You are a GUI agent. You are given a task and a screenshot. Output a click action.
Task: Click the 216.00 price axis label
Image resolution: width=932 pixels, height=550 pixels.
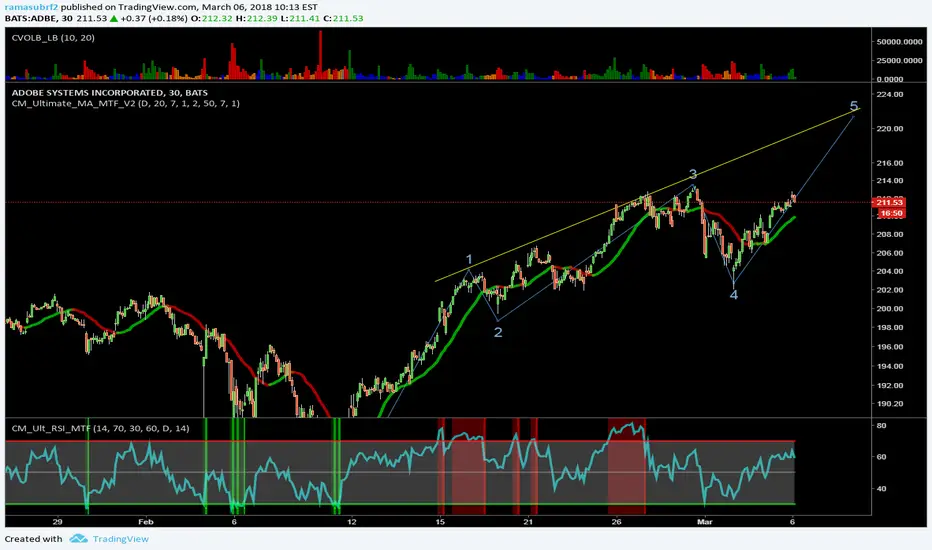point(889,163)
